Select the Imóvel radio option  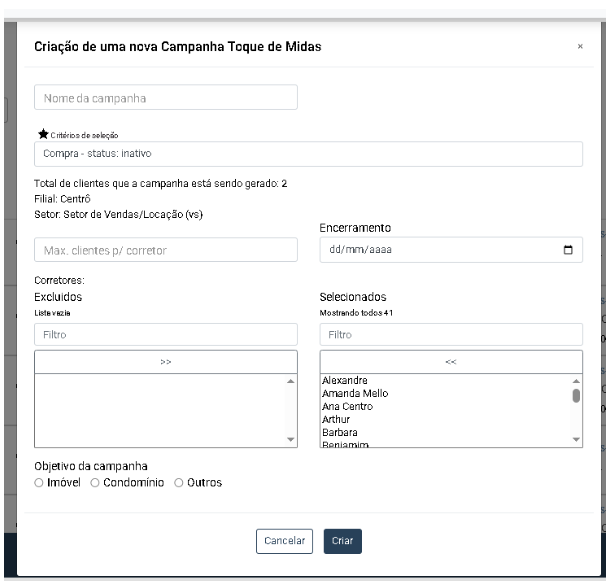point(39,483)
